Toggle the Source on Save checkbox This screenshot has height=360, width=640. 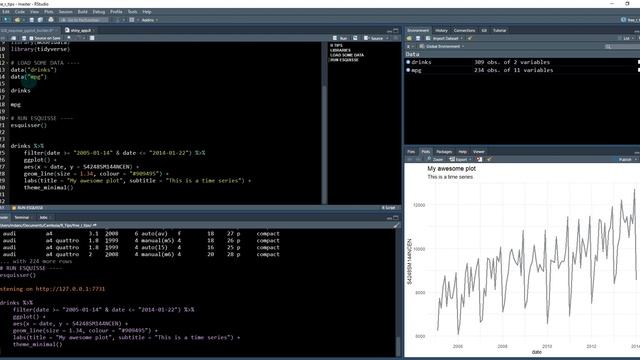[31, 38]
